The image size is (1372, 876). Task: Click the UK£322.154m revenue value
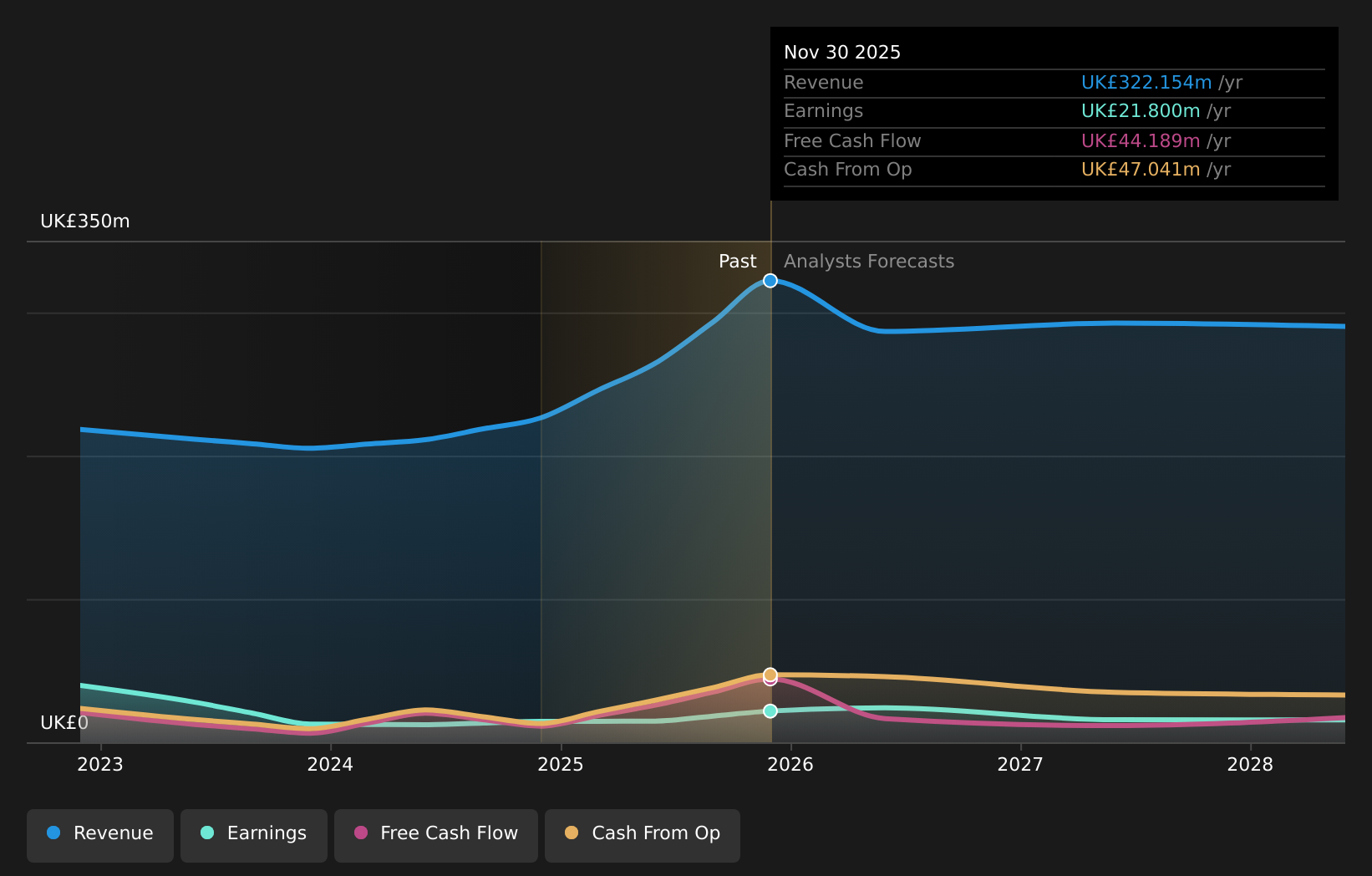click(1147, 82)
